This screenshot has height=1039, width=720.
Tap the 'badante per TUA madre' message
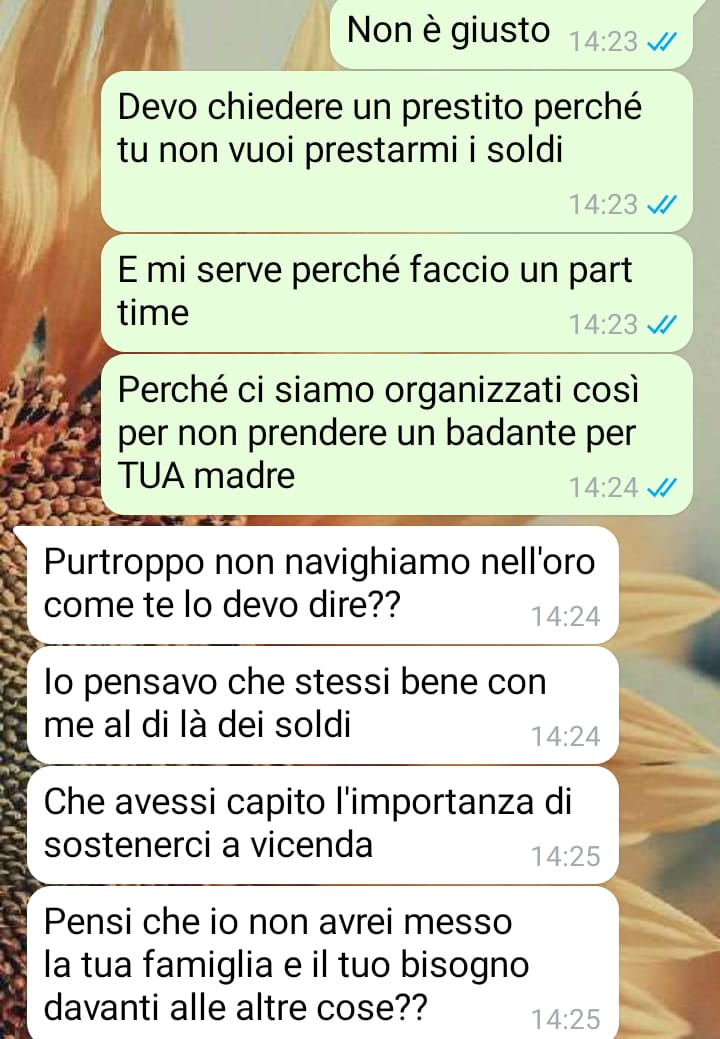(397, 435)
